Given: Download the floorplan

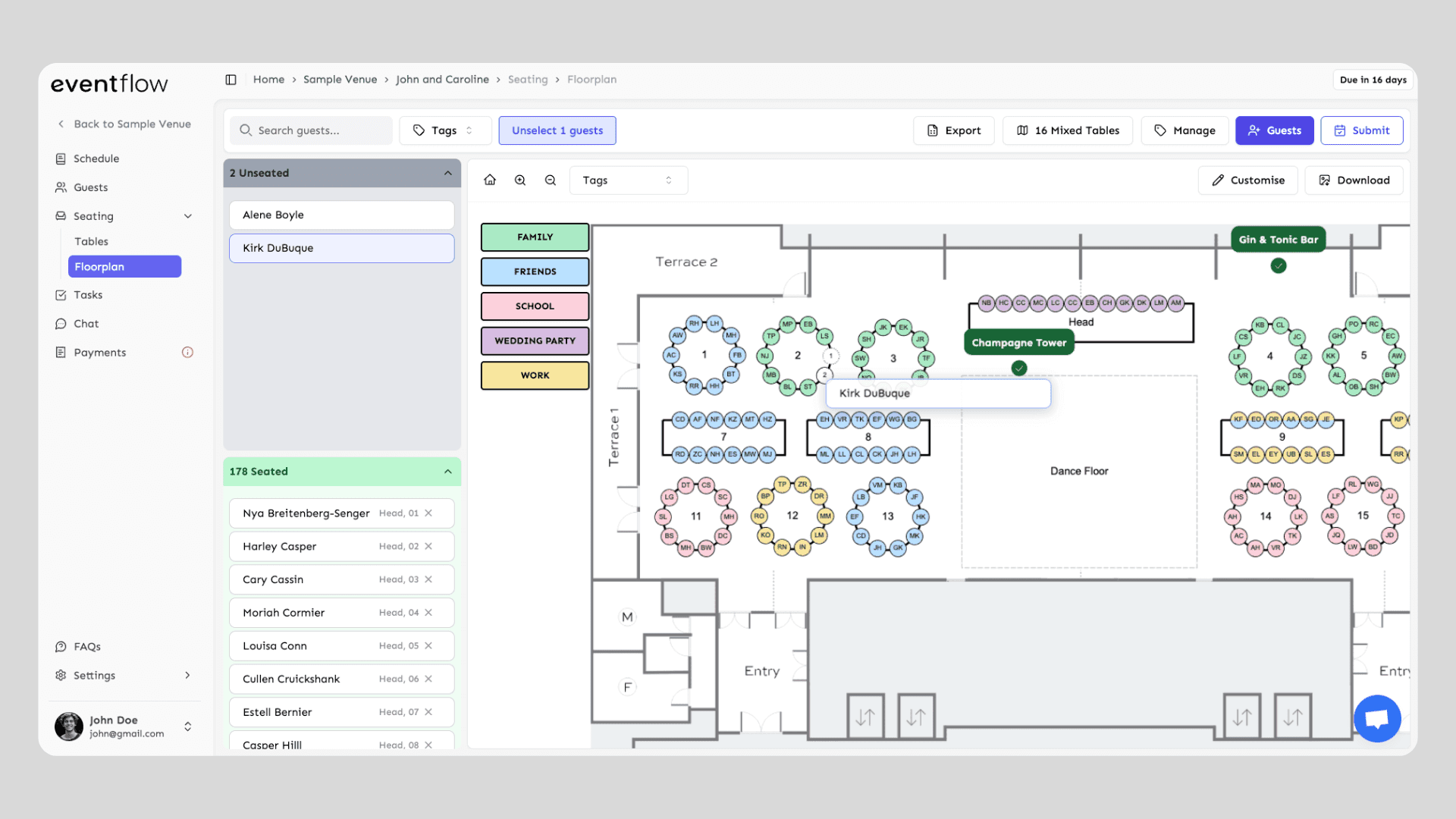Looking at the screenshot, I should pos(1354,180).
